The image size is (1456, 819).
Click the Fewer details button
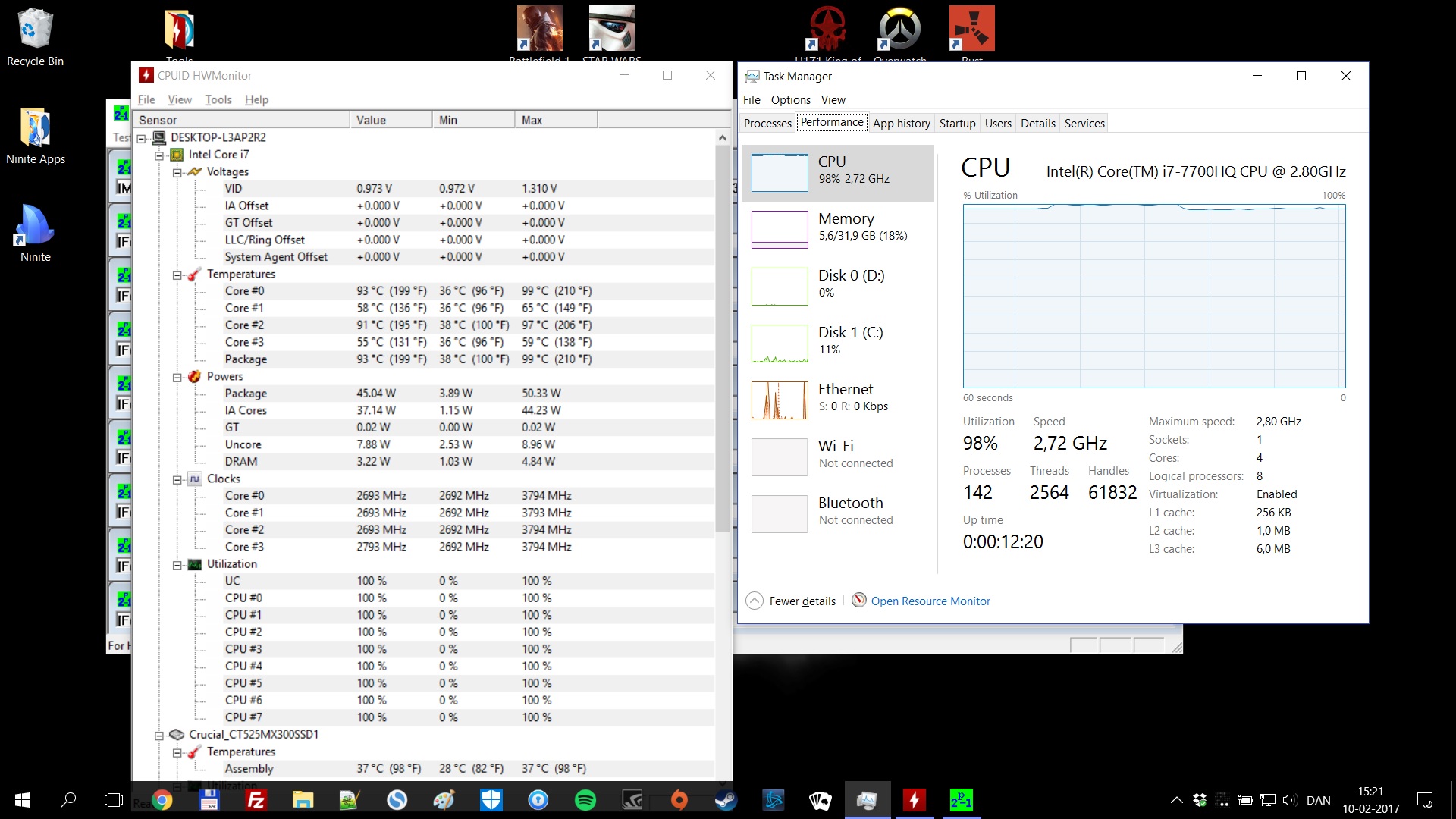791,601
